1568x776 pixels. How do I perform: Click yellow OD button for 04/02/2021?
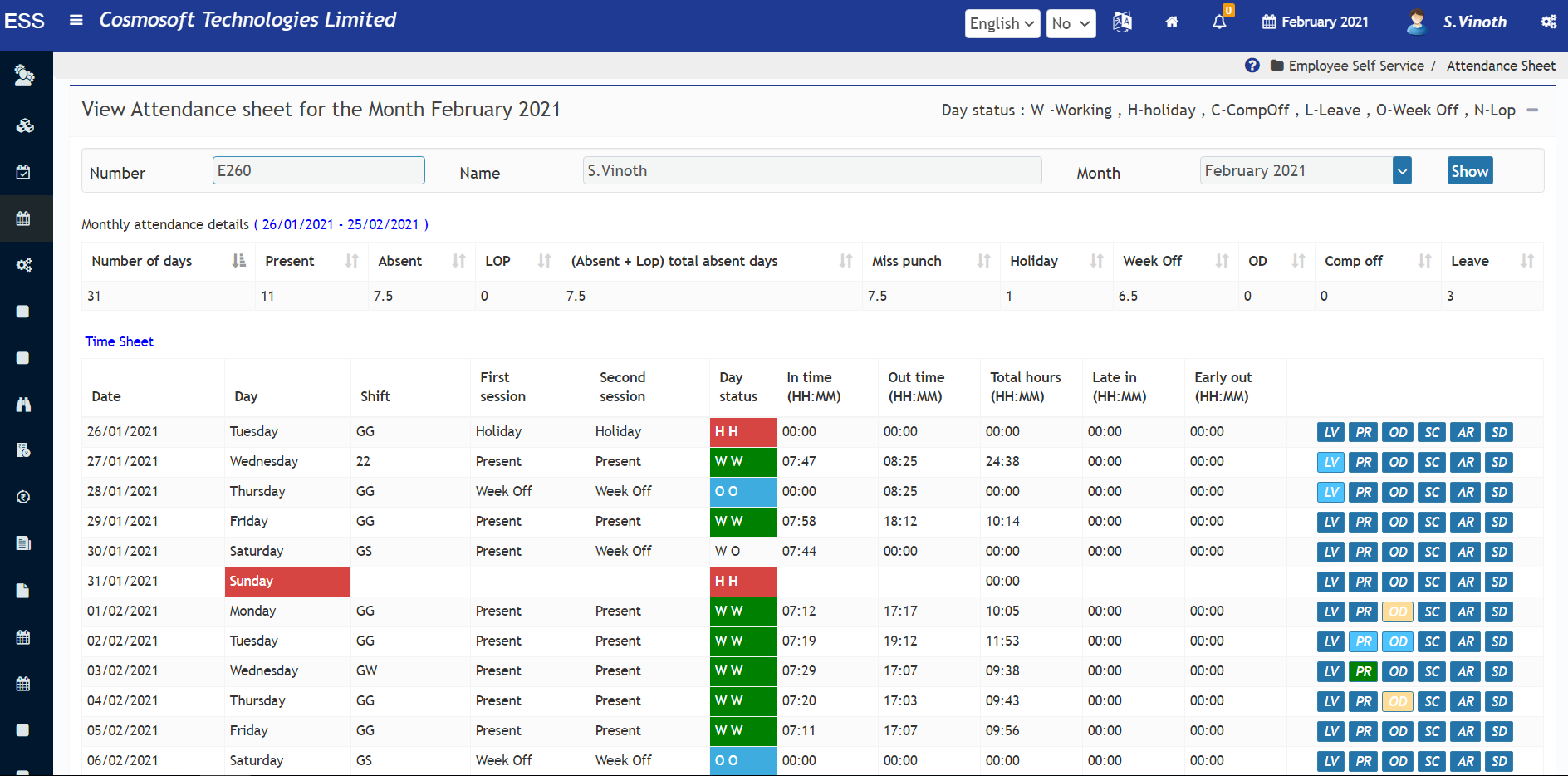coord(1399,701)
